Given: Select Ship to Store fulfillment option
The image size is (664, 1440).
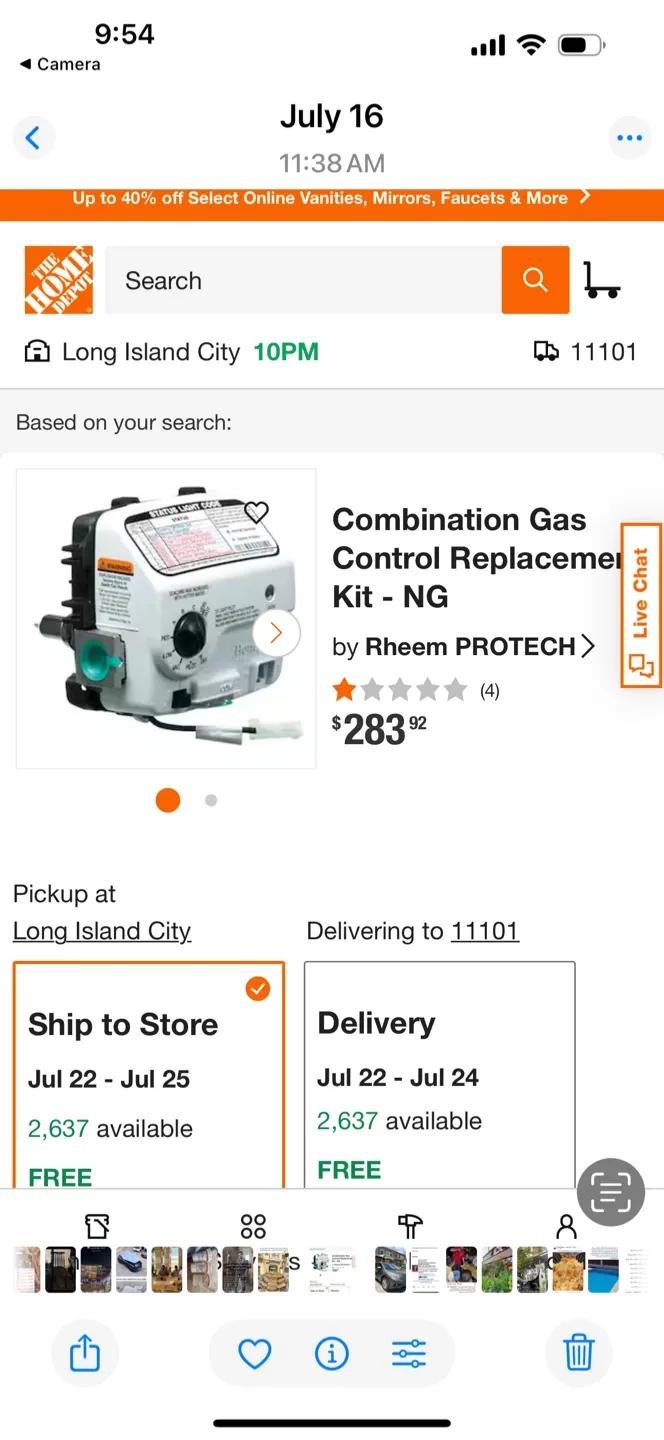Looking at the screenshot, I should click(x=149, y=1075).
